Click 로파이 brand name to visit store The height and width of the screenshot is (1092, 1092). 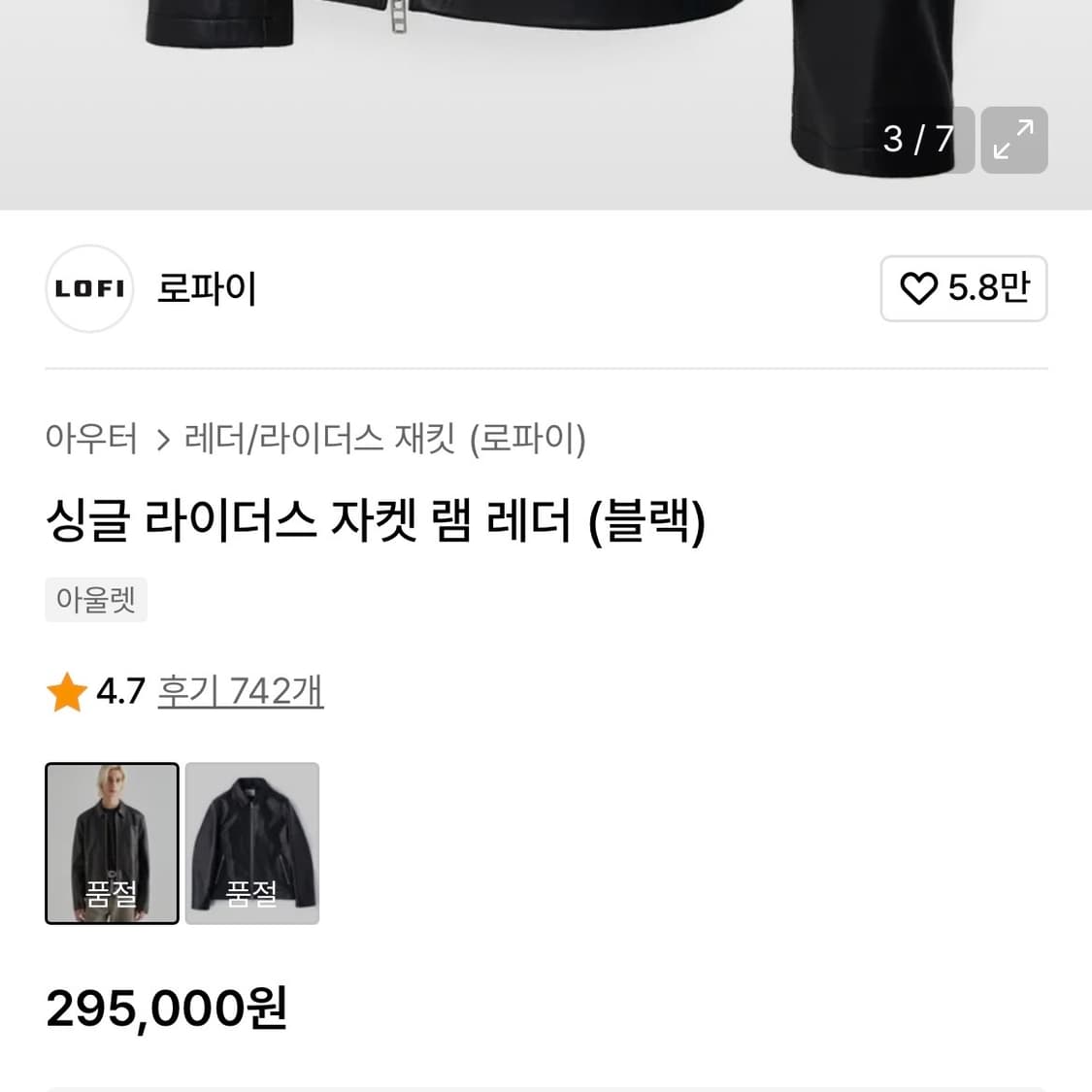click(206, 288)
